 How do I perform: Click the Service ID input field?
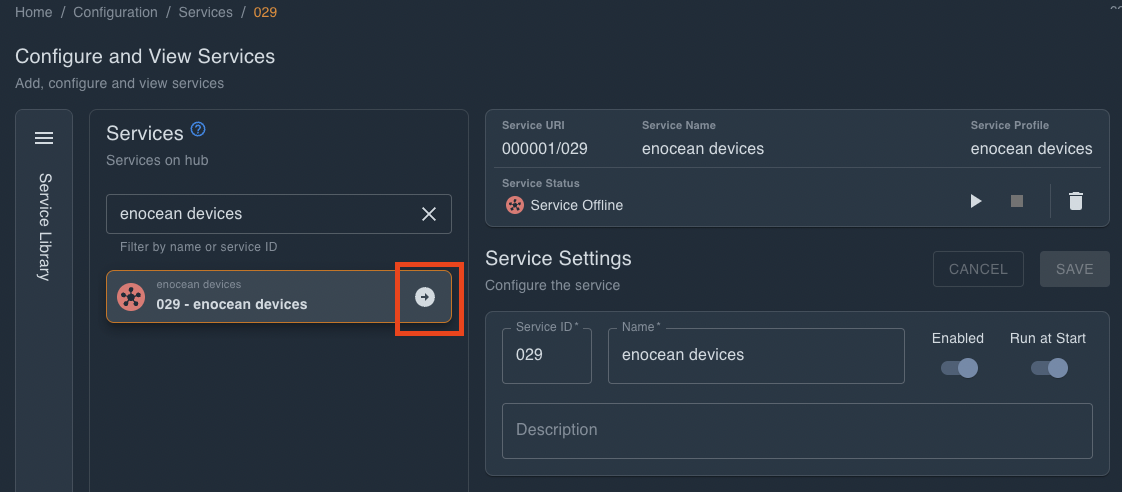coord(546,355)
